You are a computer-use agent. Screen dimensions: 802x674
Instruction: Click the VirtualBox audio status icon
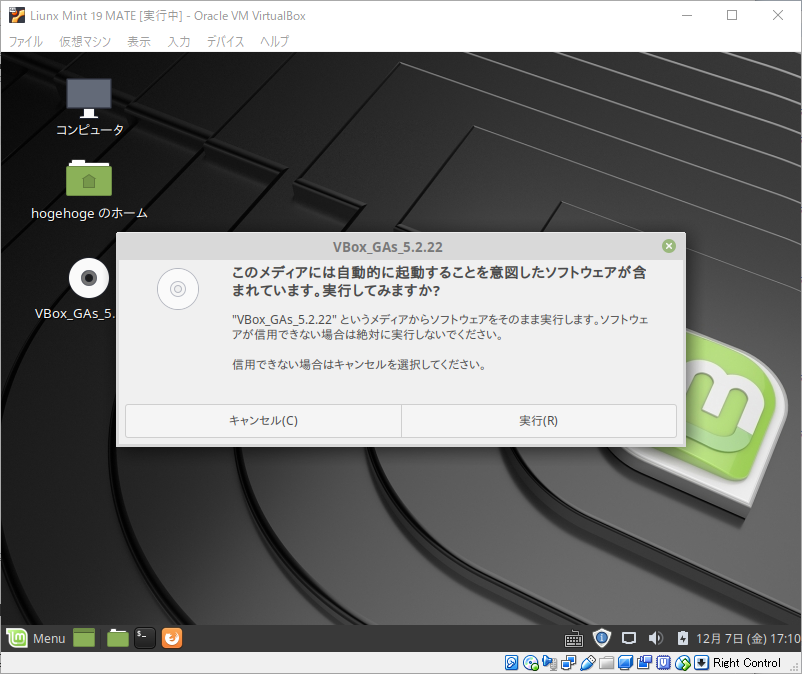(x=550, y=663)
